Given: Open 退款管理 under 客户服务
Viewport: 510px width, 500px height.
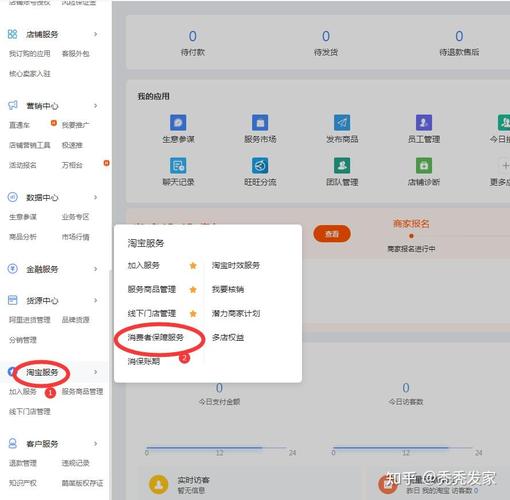Looking at the screenshot, I should (23, 463).
